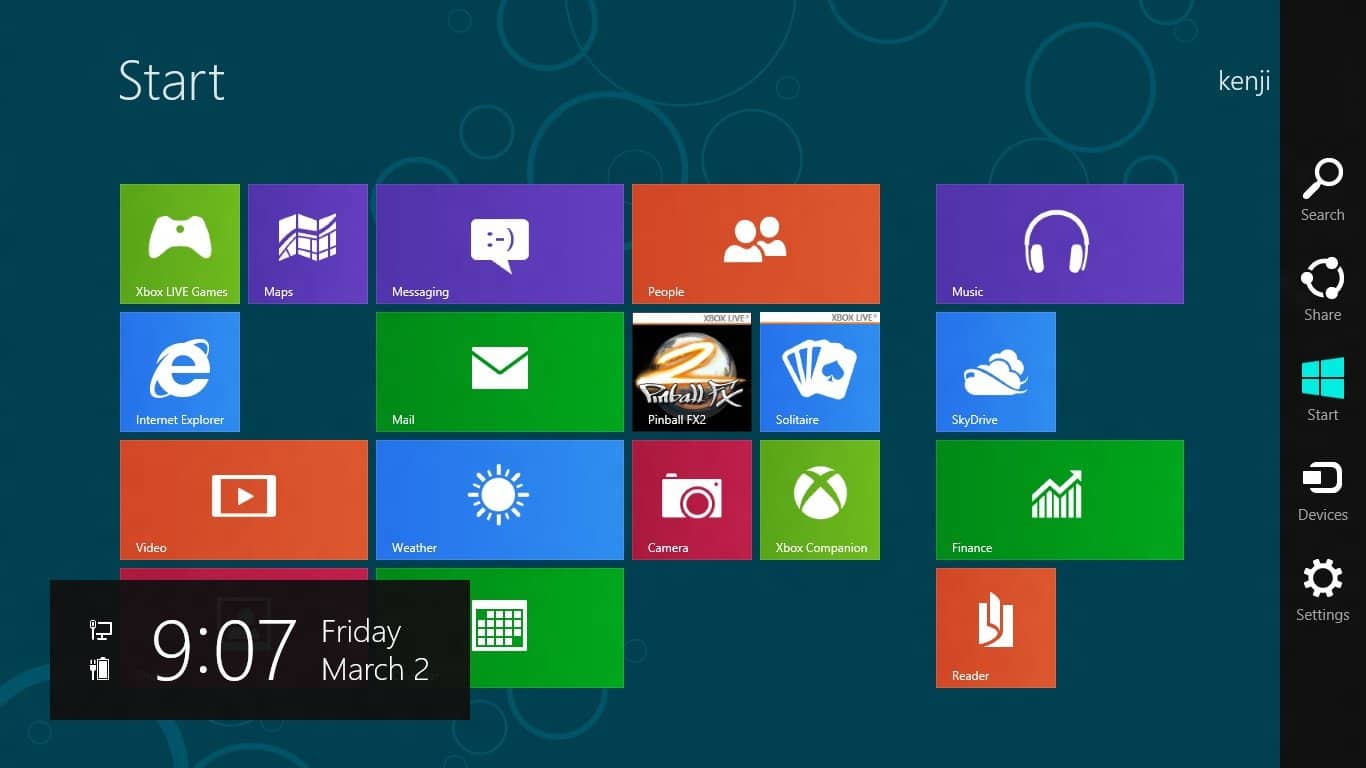The height and width of the screenshot is (768, 1366).
Task: Open the Mail tile
Action: (500, 372)
